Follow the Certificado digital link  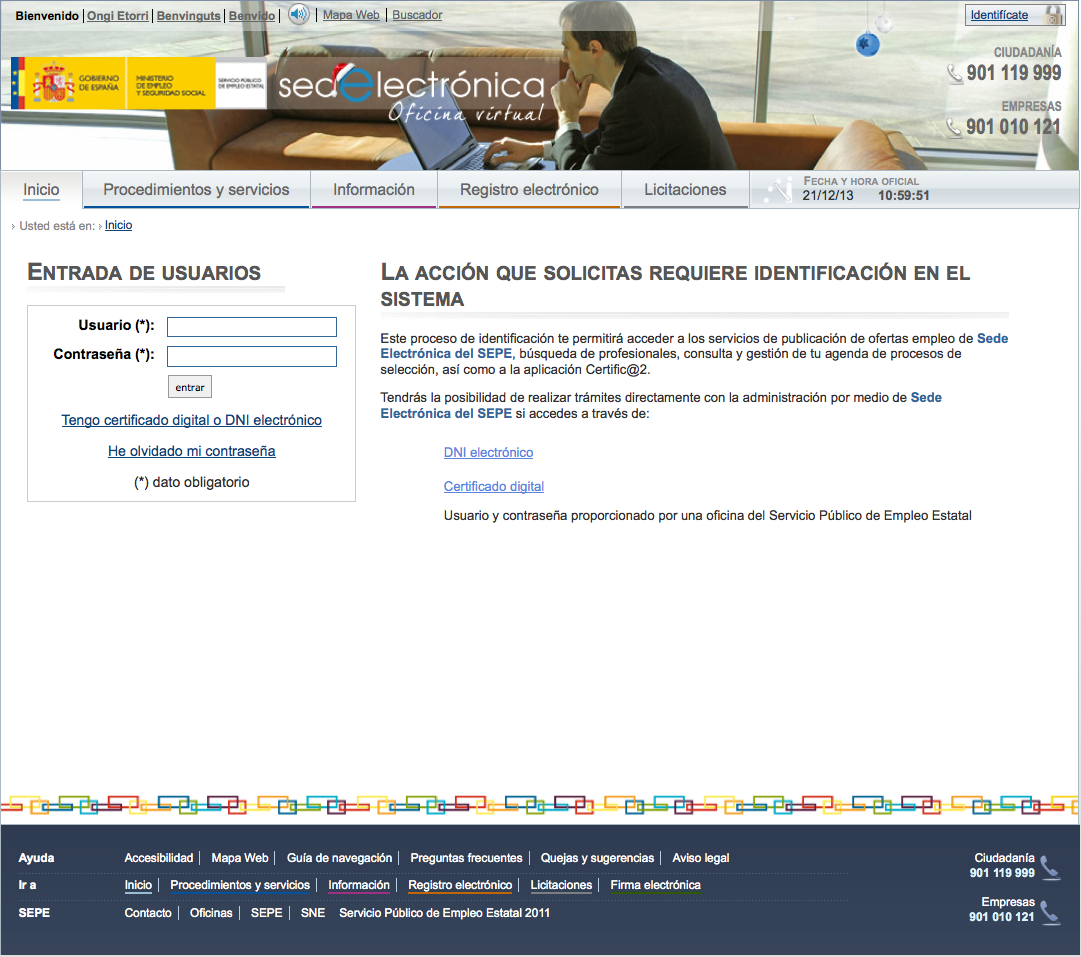click(494, 486)
